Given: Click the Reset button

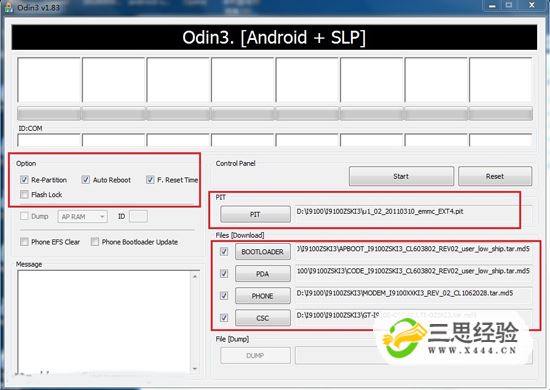Looking at the screenshot, I should (495, 176).
